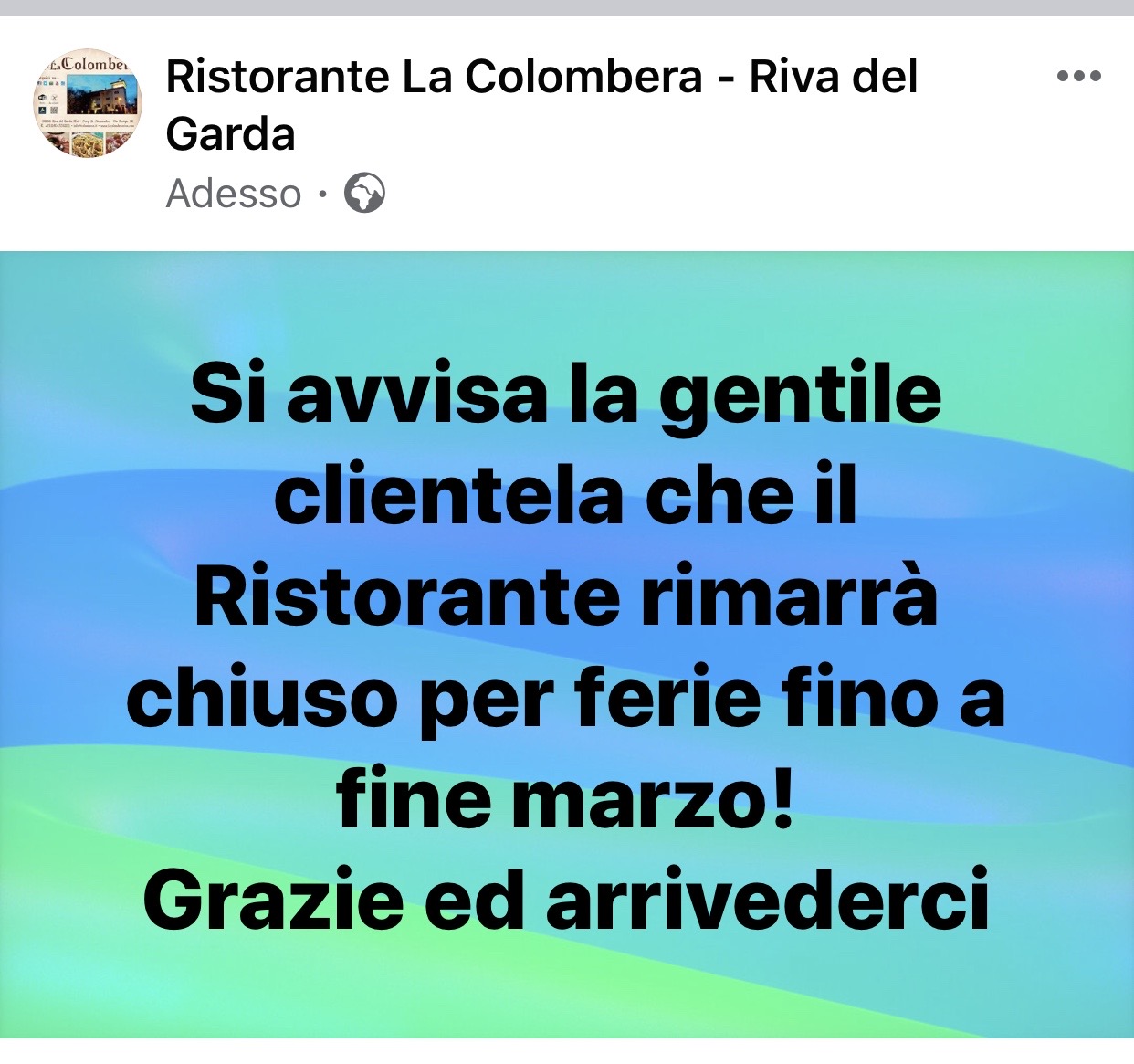This screenshot has height=1064, width=1134.
Task: Click the grey bar above the post header
Action: [x=567, y=7]
